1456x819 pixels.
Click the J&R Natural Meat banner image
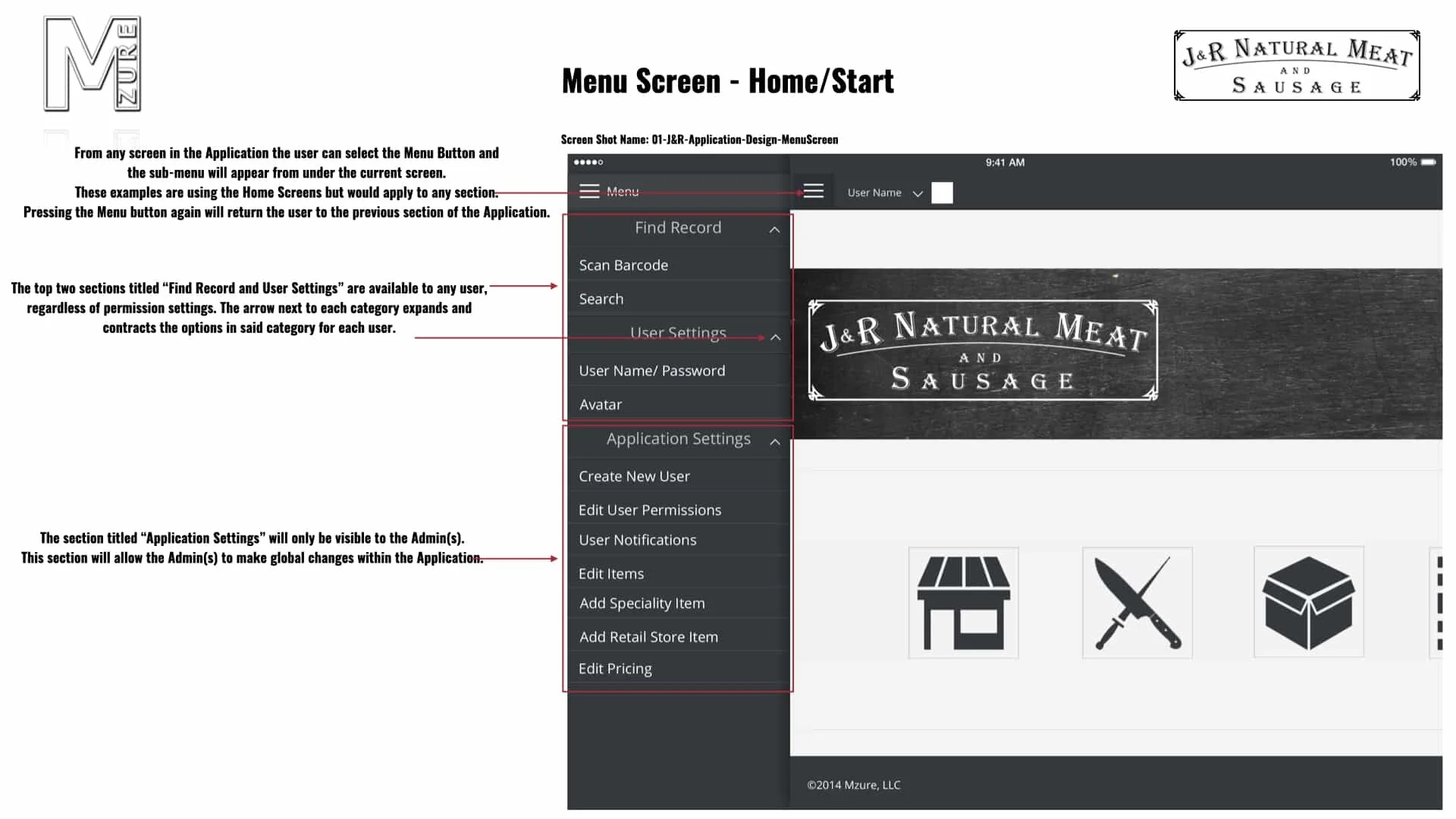tap(983, 352)
